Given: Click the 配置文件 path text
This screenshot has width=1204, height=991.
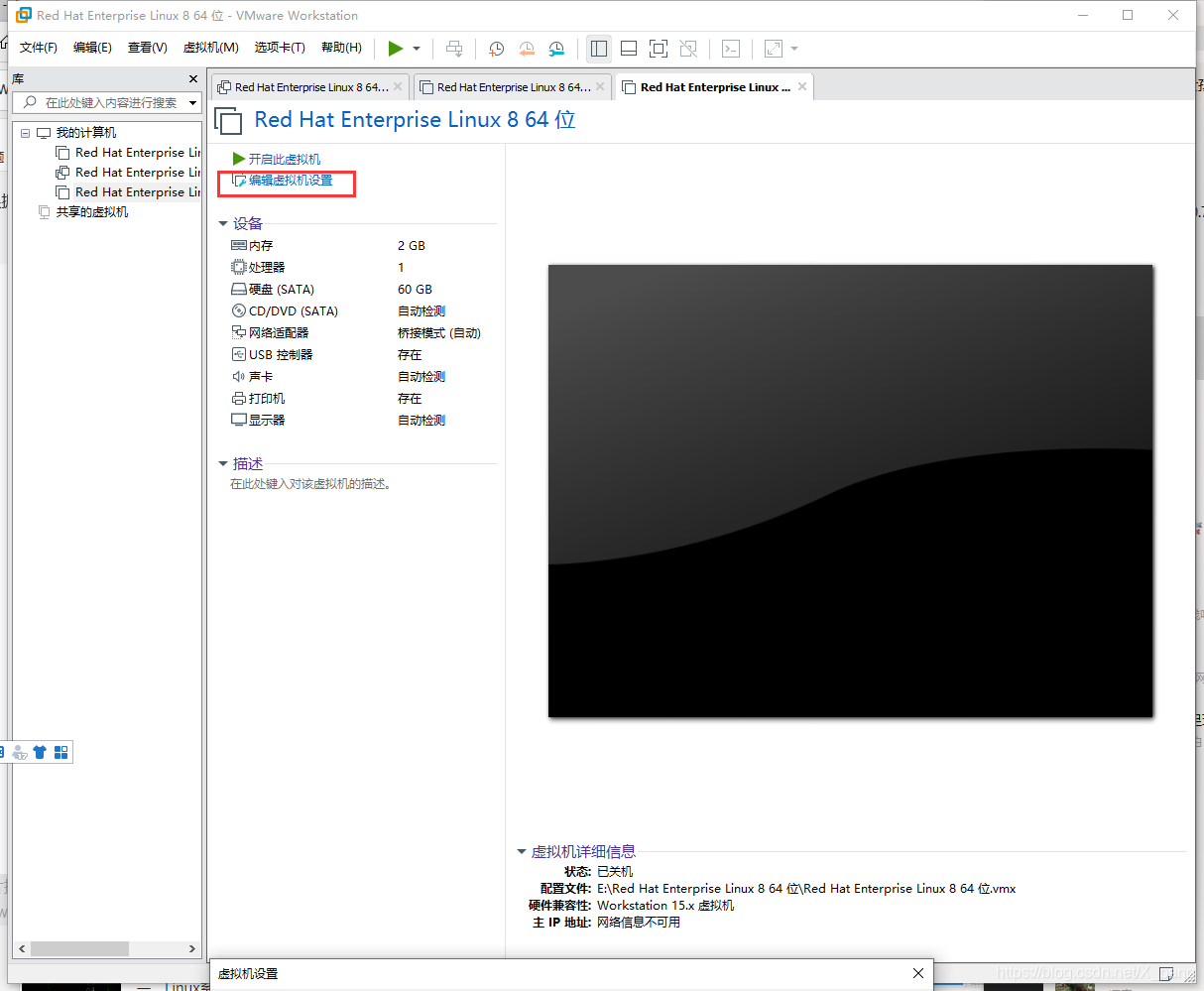Looking at the screenshot, I should pyautogui.click(x=806, y=889).
